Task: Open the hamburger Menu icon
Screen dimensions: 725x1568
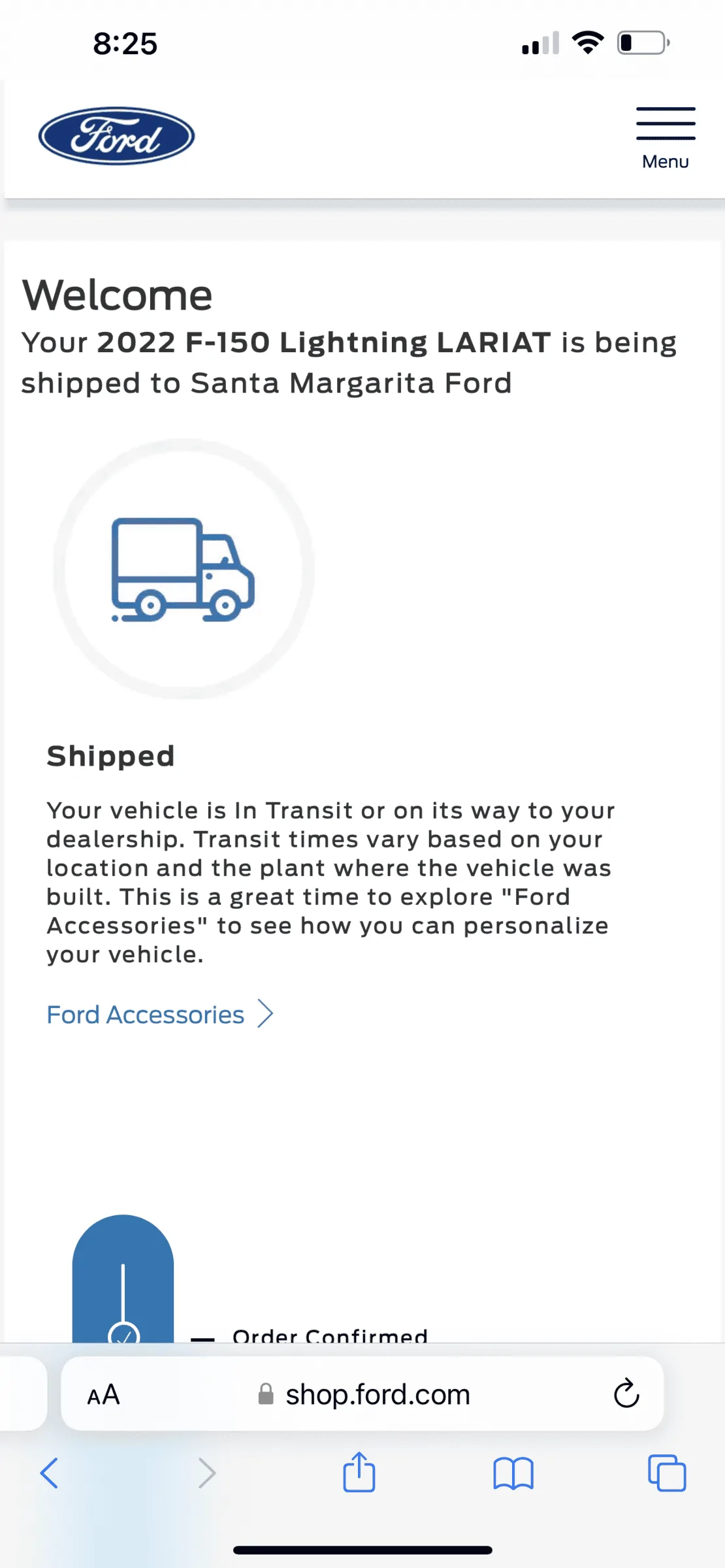Action: (665, 124)
